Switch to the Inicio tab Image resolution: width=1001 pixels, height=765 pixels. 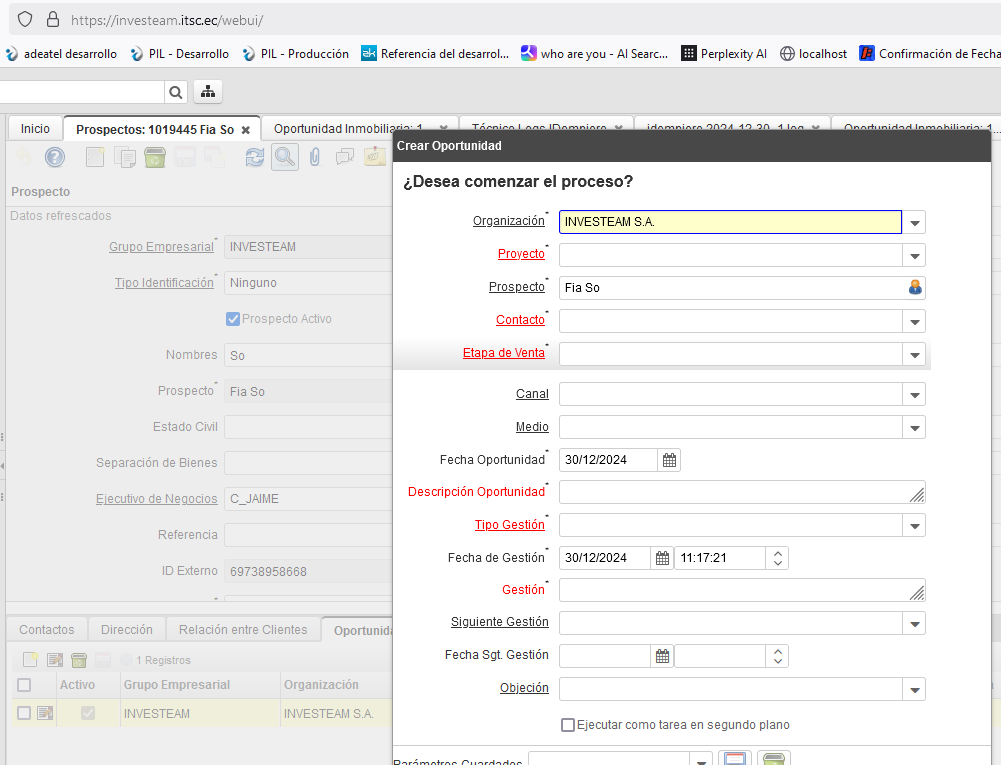pos(35,129)
